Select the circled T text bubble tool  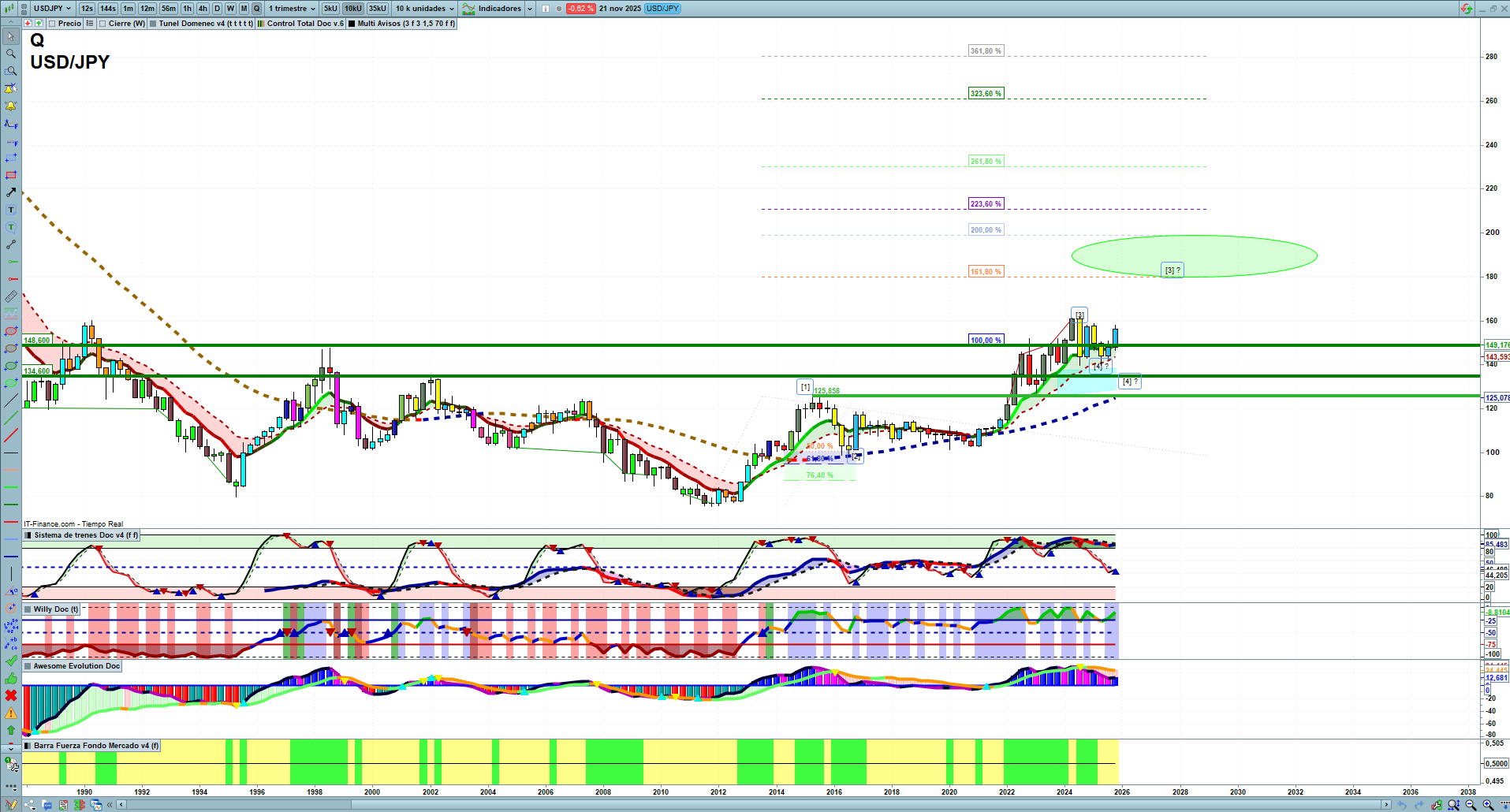point(11,227)
